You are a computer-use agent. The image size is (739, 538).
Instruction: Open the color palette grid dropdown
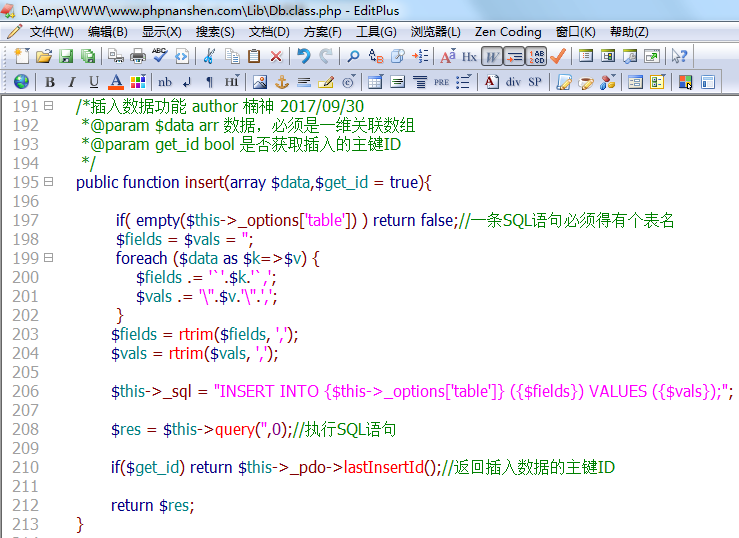click(x=138, y=82)
